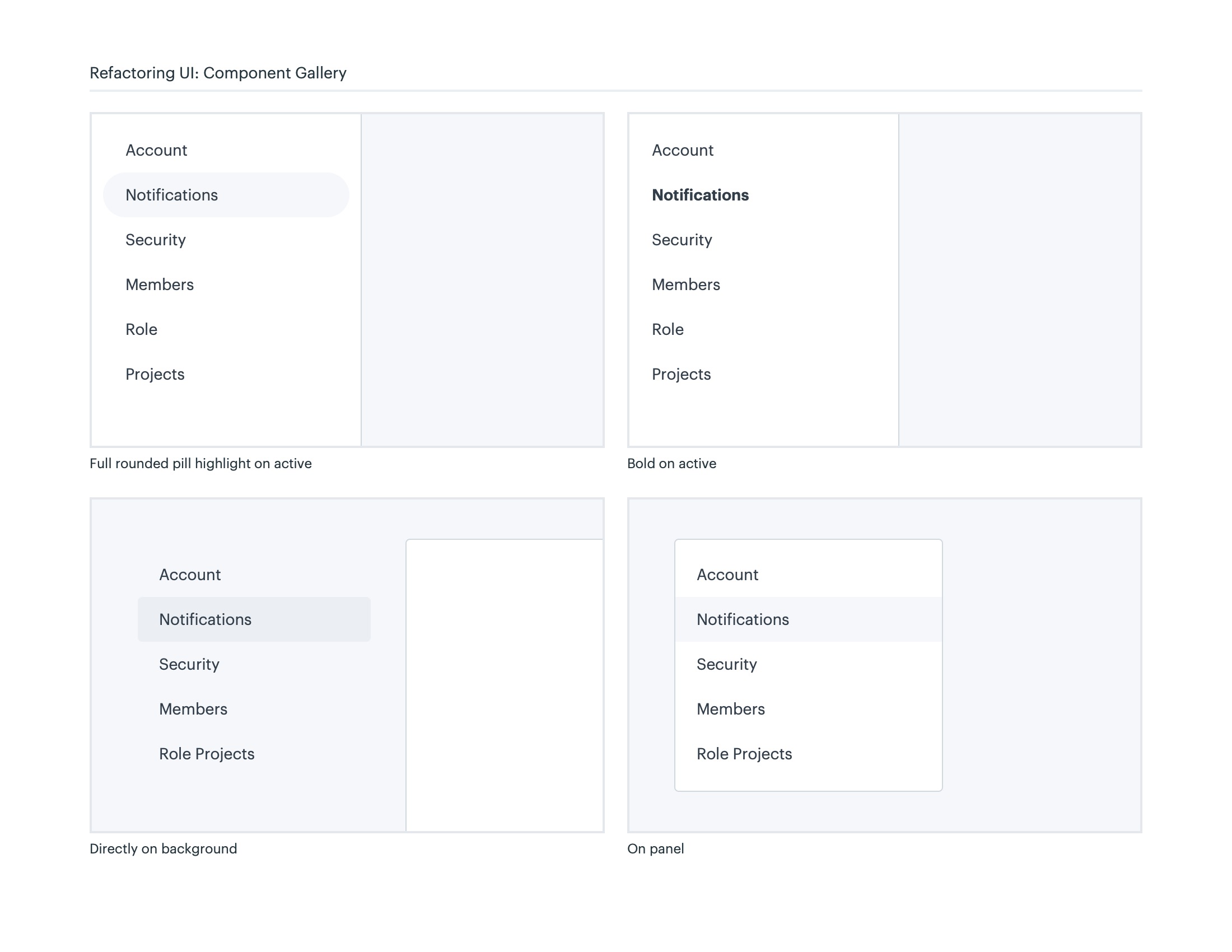Open Role Projects in the white panel menu
The height and width of the screenshot is (952, 1232).
745,753
